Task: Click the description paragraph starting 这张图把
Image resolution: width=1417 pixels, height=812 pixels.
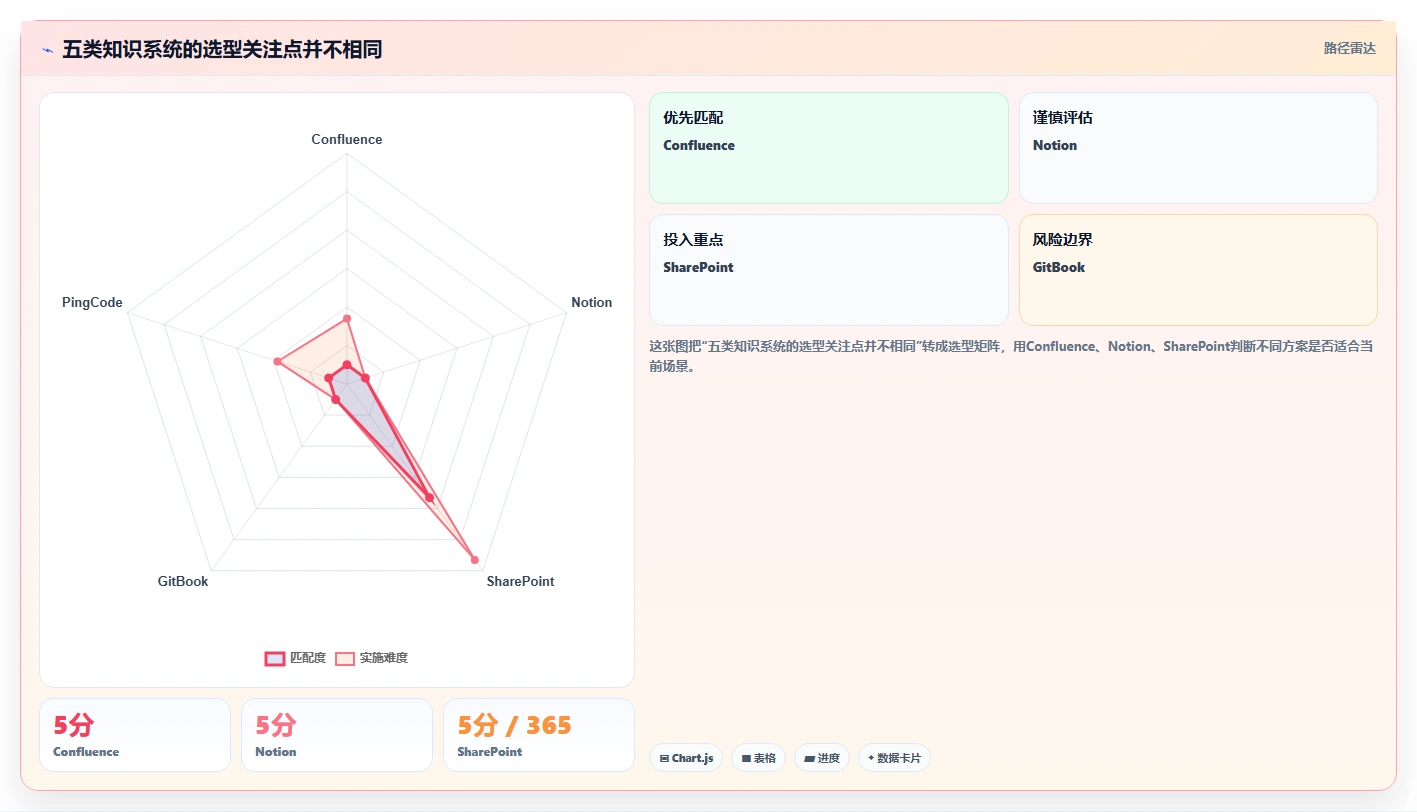Action: click(x=1012, y=356)
